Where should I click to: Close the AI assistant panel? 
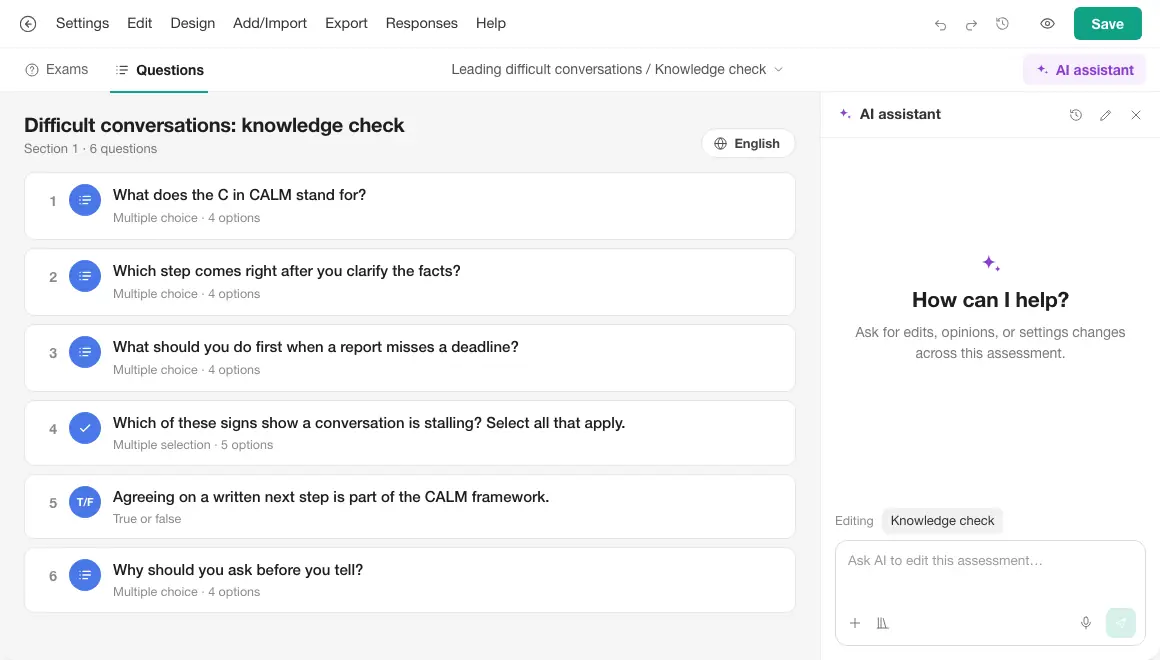coord(1136,115)
